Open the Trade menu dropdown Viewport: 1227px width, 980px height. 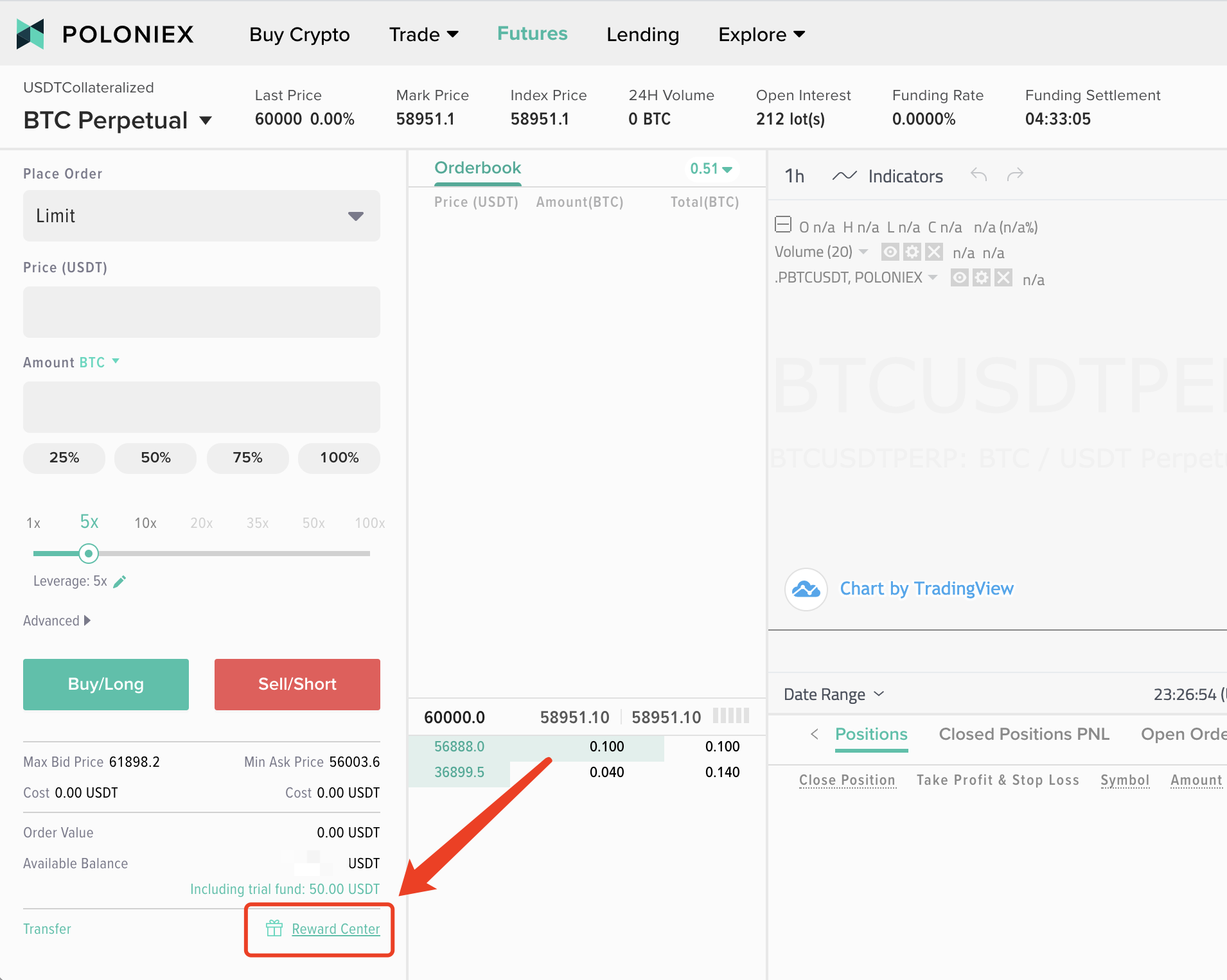(x=424, y=35)
